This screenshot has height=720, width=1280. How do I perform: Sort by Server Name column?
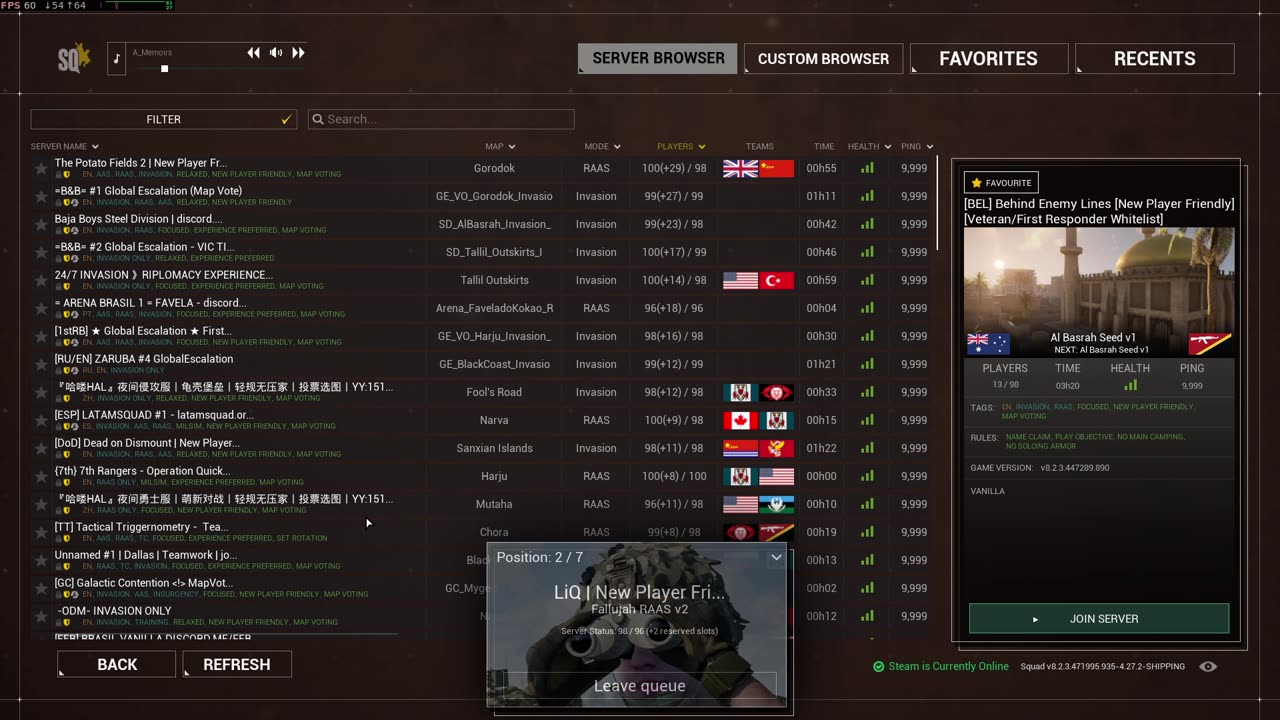tap(65, 146)
